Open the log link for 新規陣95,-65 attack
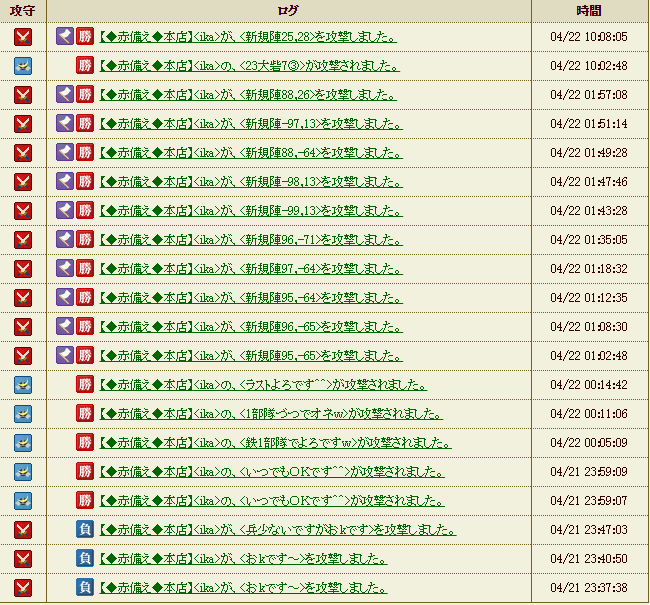The height and width of the screenshot is (605, 650). tap(251, 356)
